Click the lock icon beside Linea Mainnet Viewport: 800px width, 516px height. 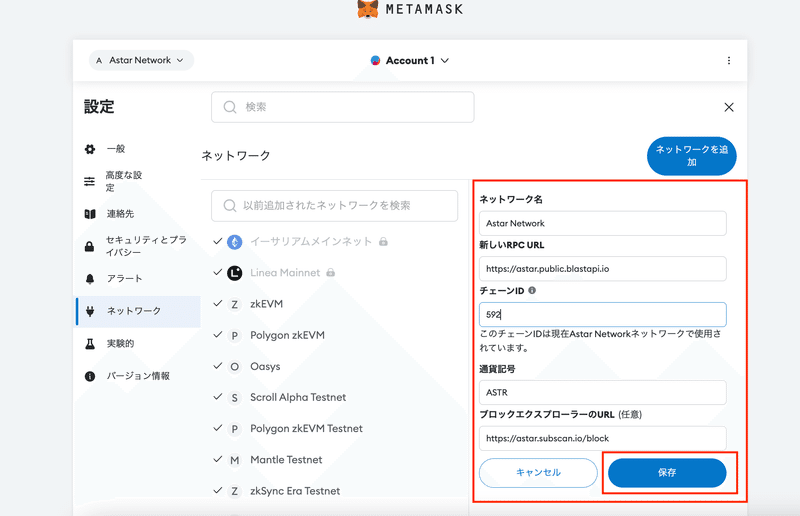point(331,273)
